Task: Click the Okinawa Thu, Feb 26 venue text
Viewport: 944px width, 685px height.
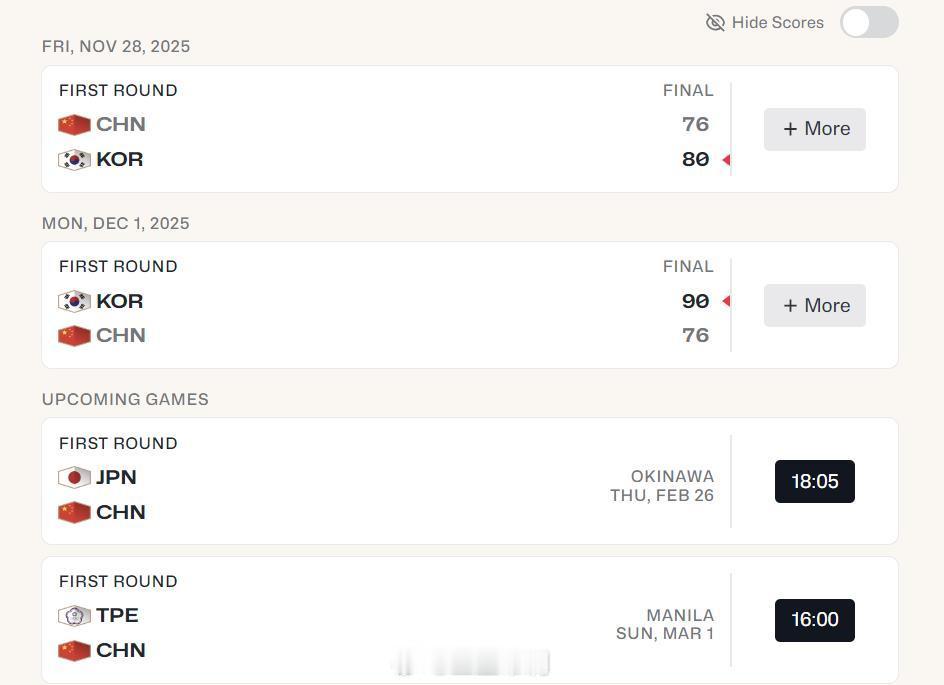Action: pyautogui.click(x=662, y=486)
